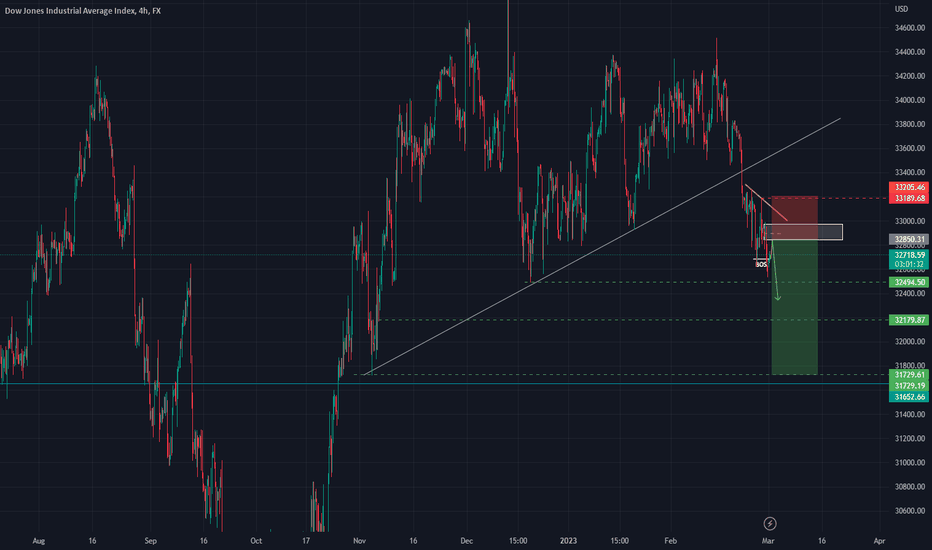Select the green 31729.61 price label

point(909,375)
